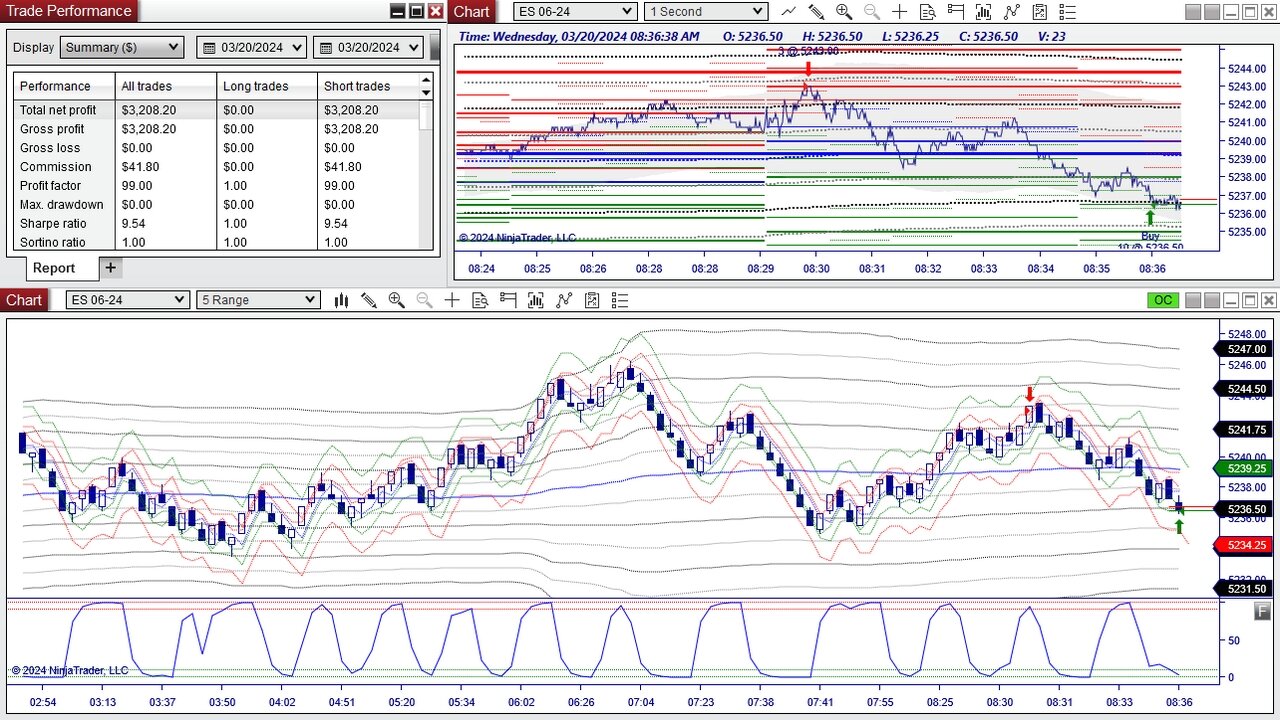Toggle first gray link button on top chart

1193,12
